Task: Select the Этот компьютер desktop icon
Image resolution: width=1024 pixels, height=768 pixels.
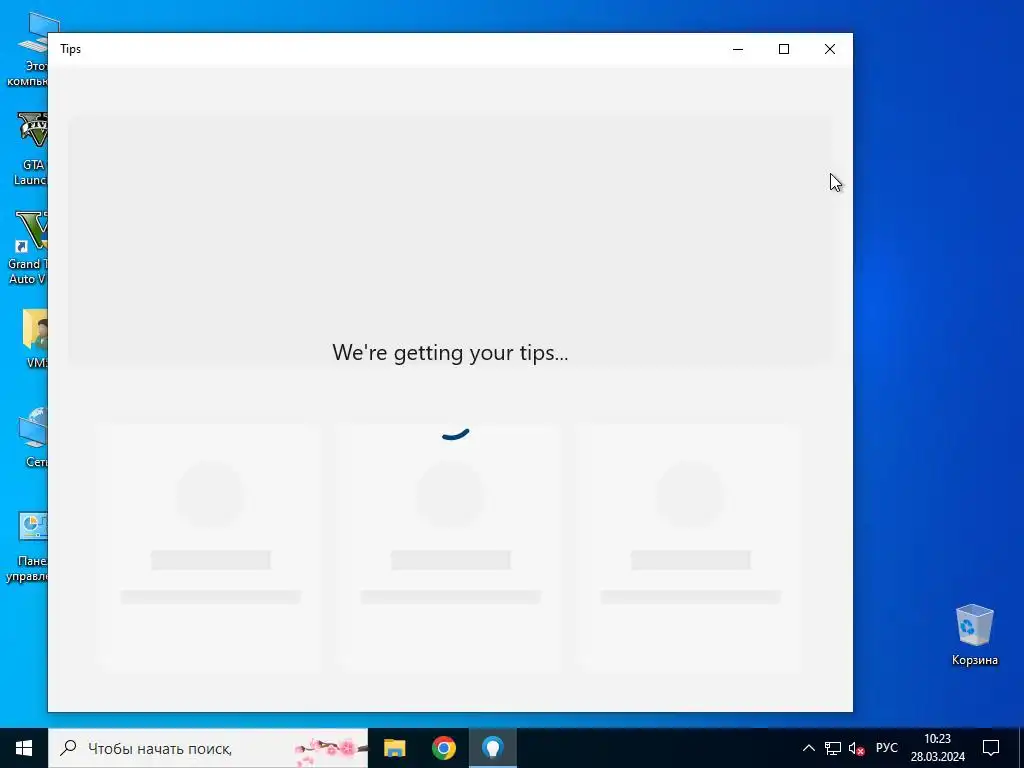Action: tap(26, 50)
